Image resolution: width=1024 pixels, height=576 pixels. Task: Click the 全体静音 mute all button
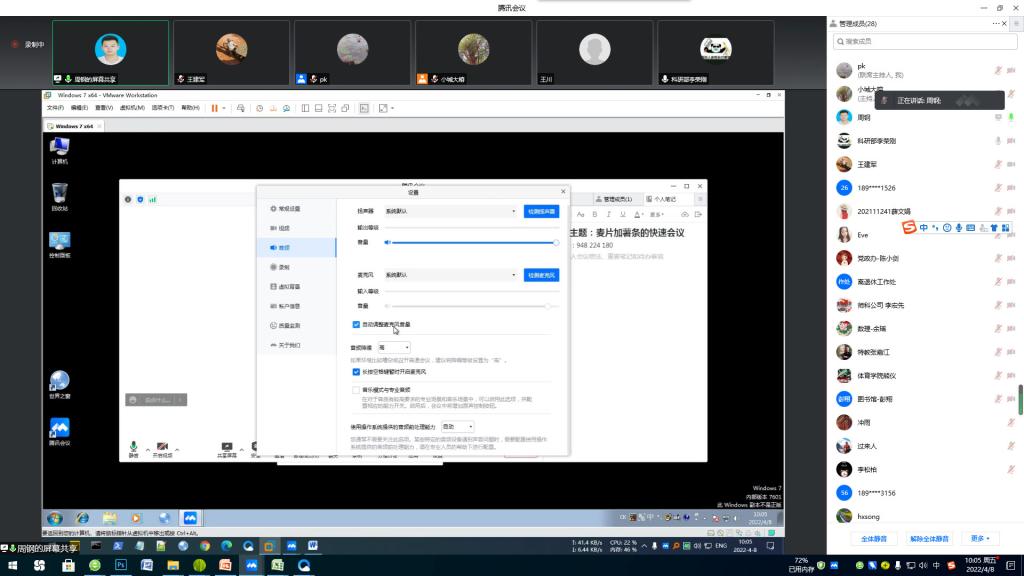click(x=875, y=538)
